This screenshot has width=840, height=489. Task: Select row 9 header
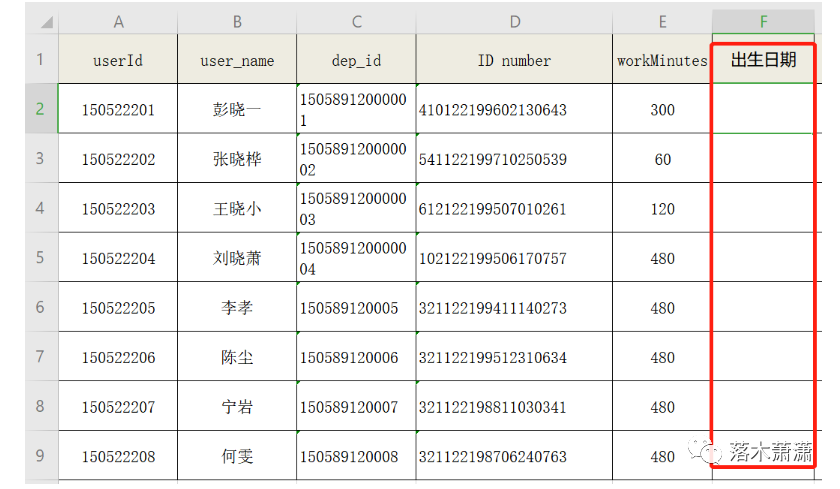[x=41, y=456]
